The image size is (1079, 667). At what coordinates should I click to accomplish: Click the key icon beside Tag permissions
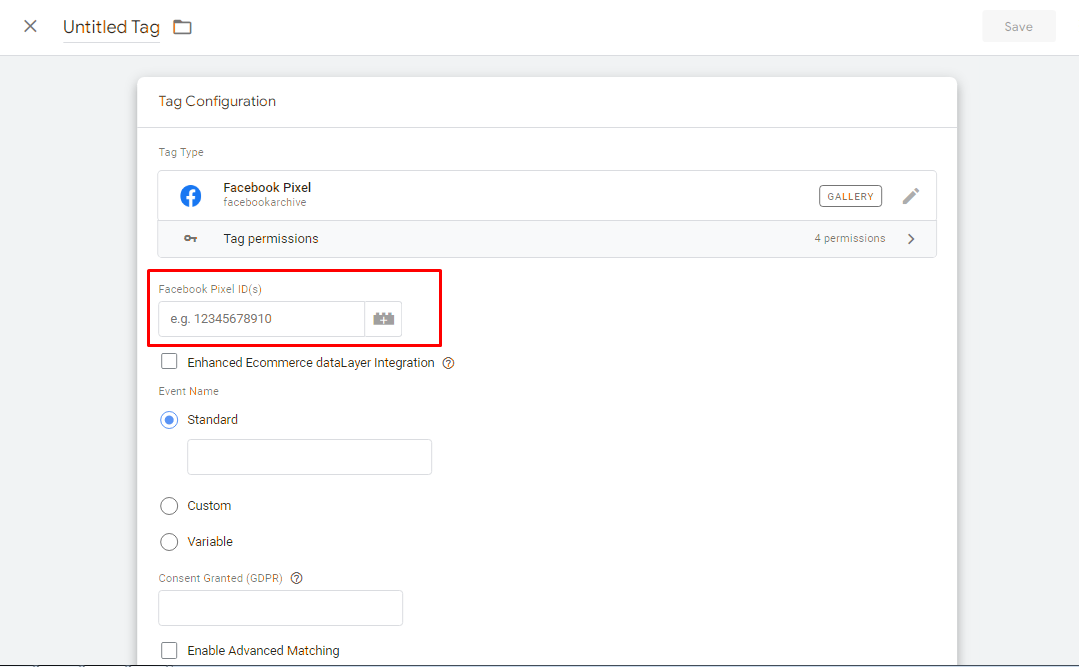pyautogui.click(x=191, y=238)
